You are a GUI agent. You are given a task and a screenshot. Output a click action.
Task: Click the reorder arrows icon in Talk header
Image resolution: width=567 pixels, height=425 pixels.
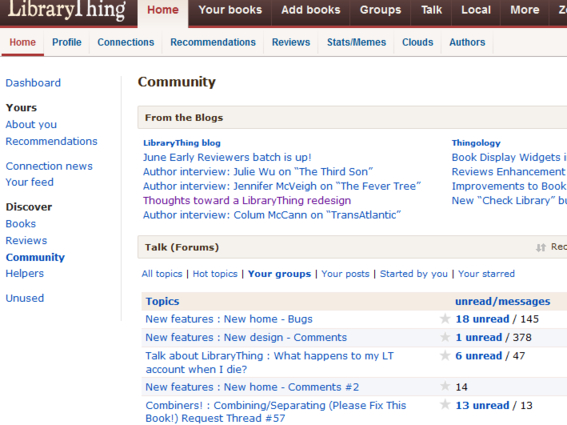click(541, 248)
